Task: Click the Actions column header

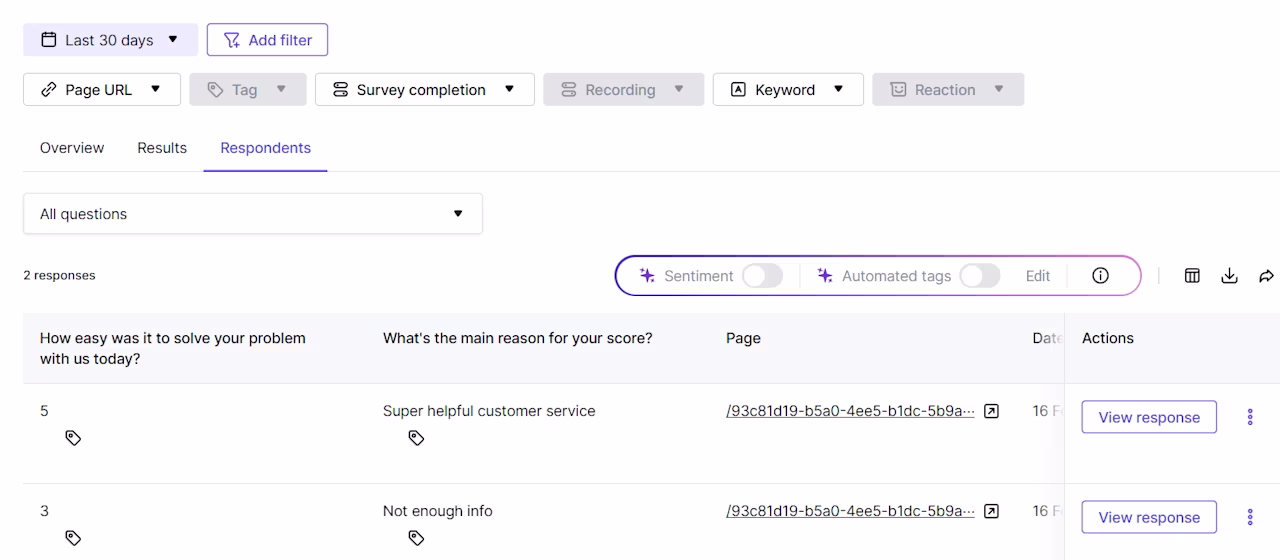Action: 1108,338
